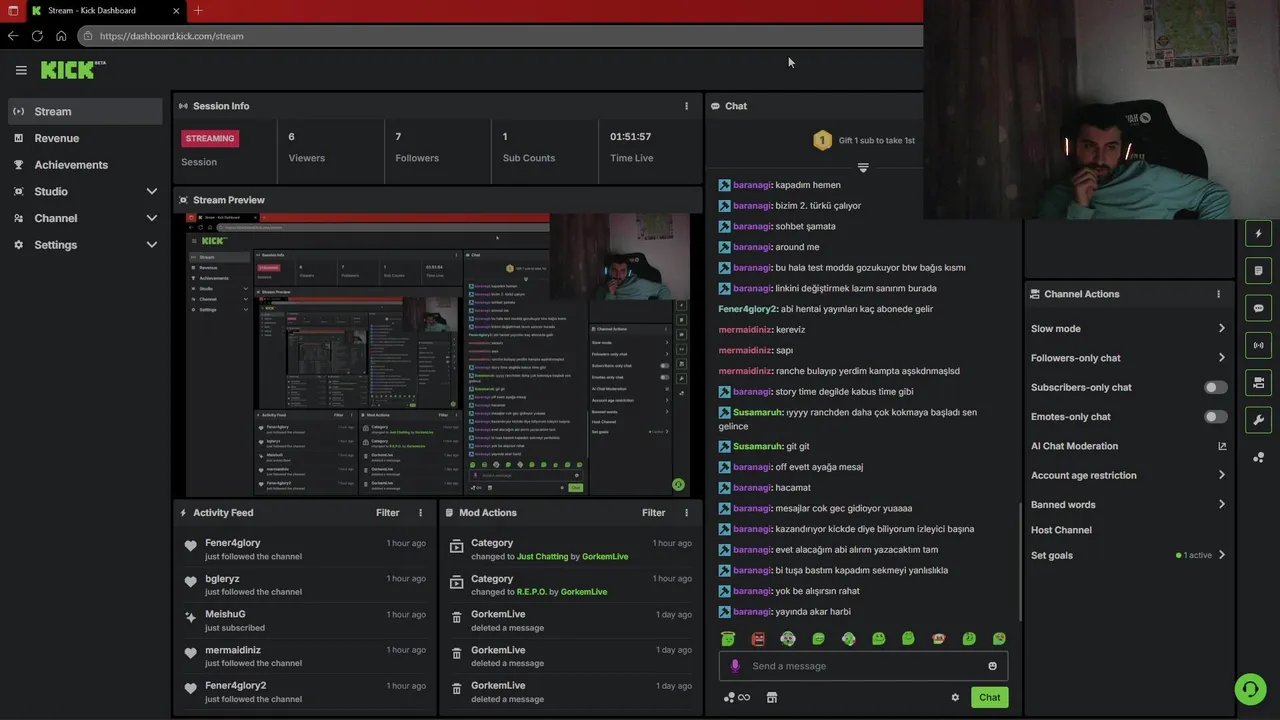Open the Just Chatting category link

tap(542, 557)
